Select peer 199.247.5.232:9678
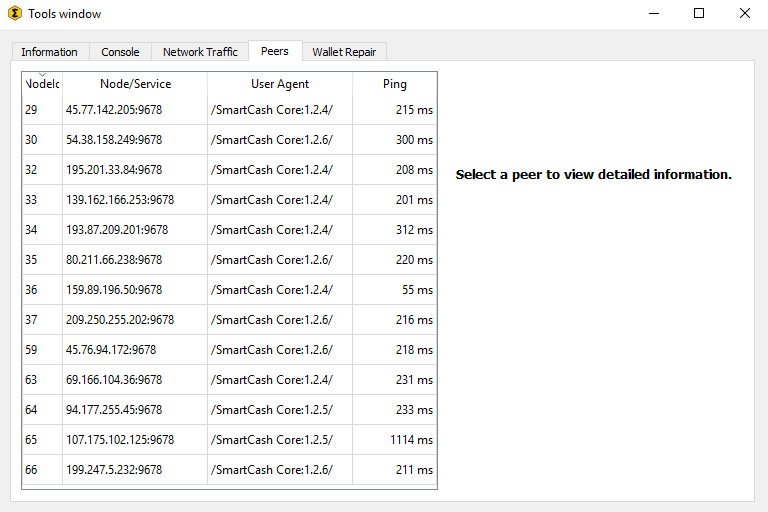768x512 pixels. pyautogui.click(x=229, y=469)
